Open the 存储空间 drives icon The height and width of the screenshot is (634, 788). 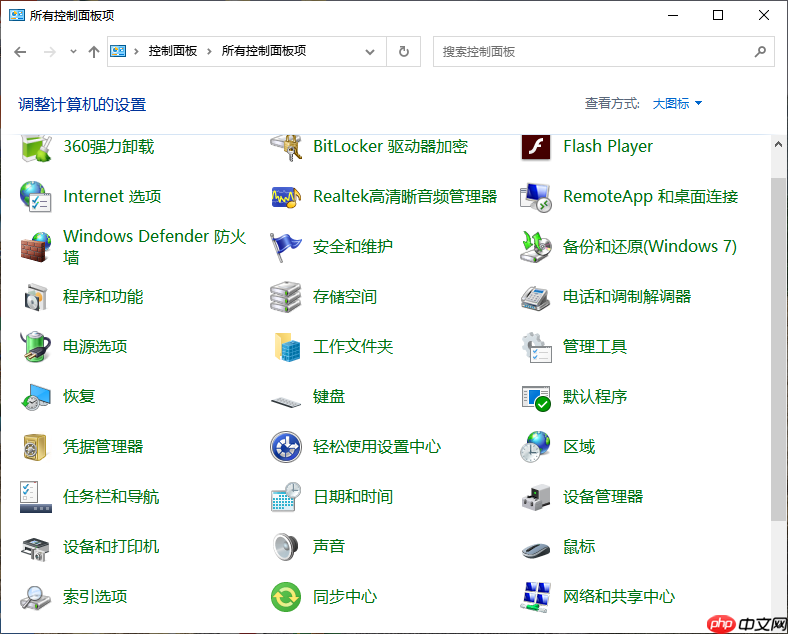click(285, 297)
